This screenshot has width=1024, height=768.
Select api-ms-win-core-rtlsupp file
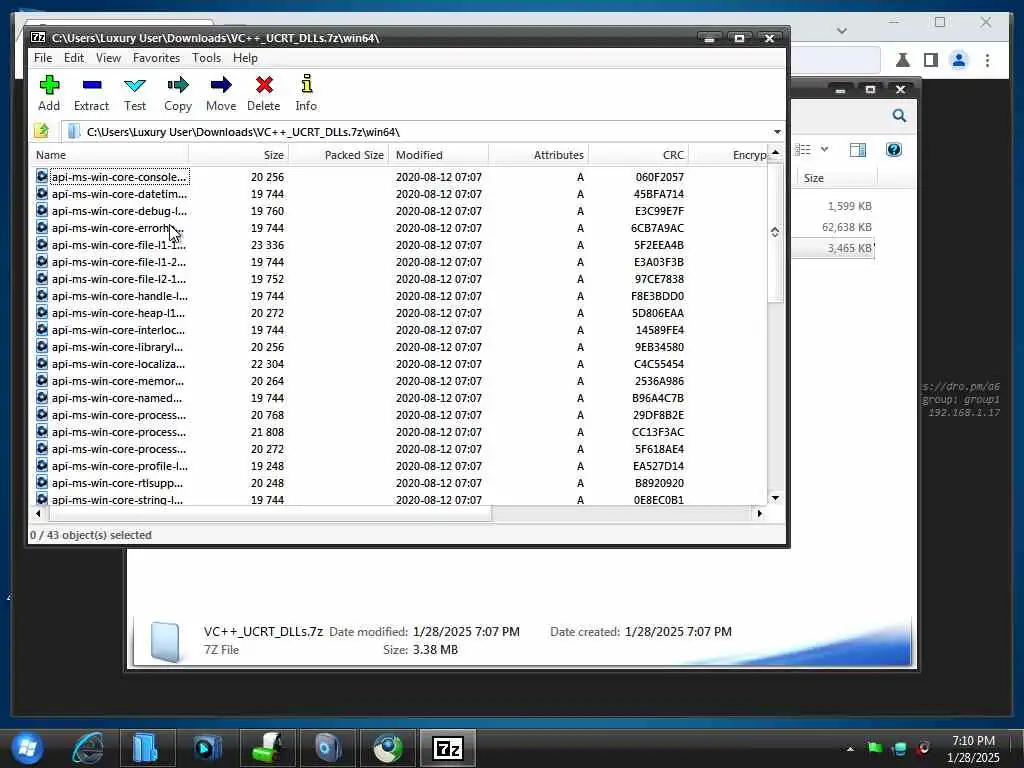(118, 483)
